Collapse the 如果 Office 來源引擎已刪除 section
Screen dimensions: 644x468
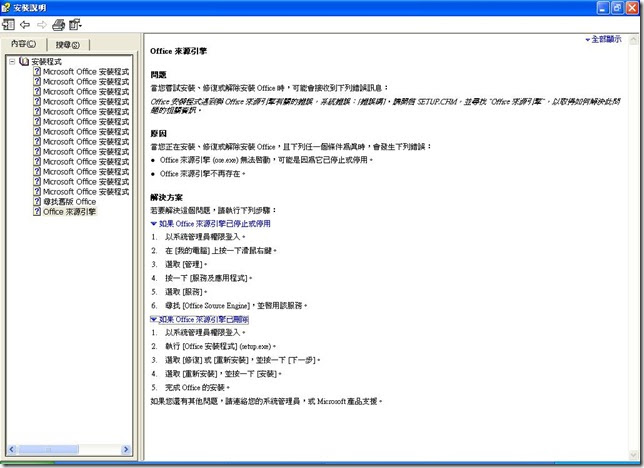200,319
